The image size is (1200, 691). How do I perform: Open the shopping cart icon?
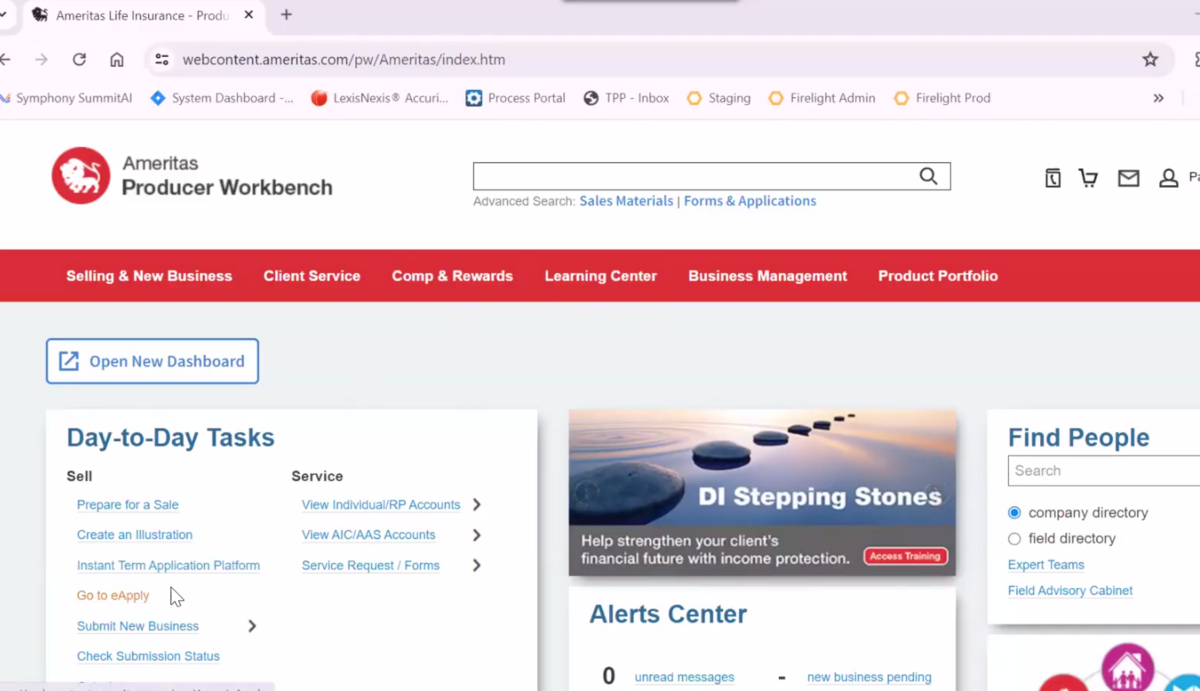click(1088, 178)
